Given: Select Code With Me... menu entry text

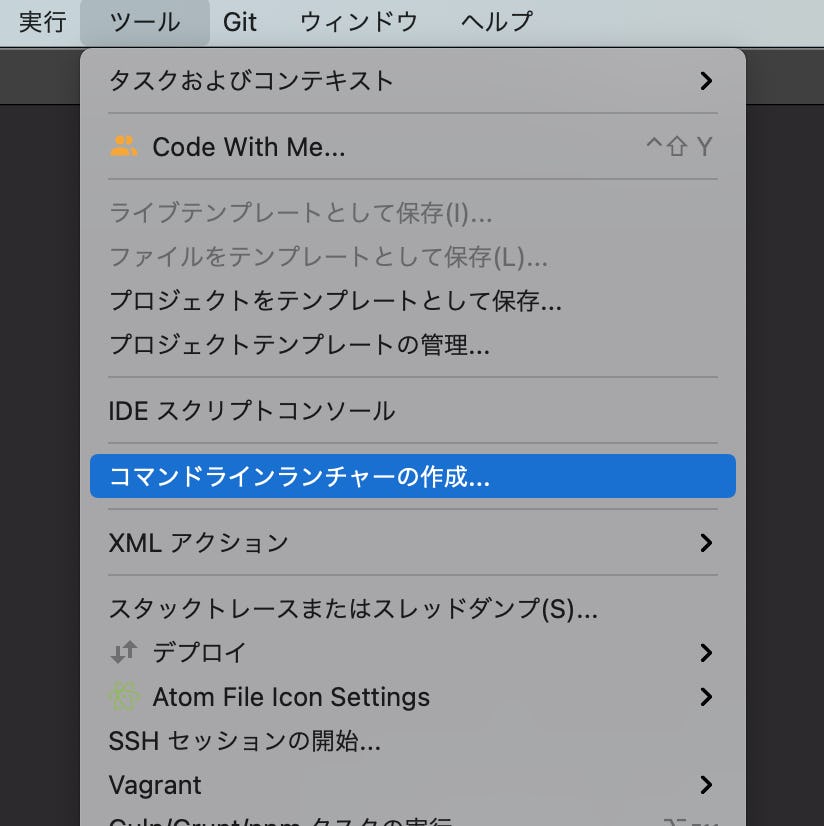Looking at the screenshot, I should (249, 147).
